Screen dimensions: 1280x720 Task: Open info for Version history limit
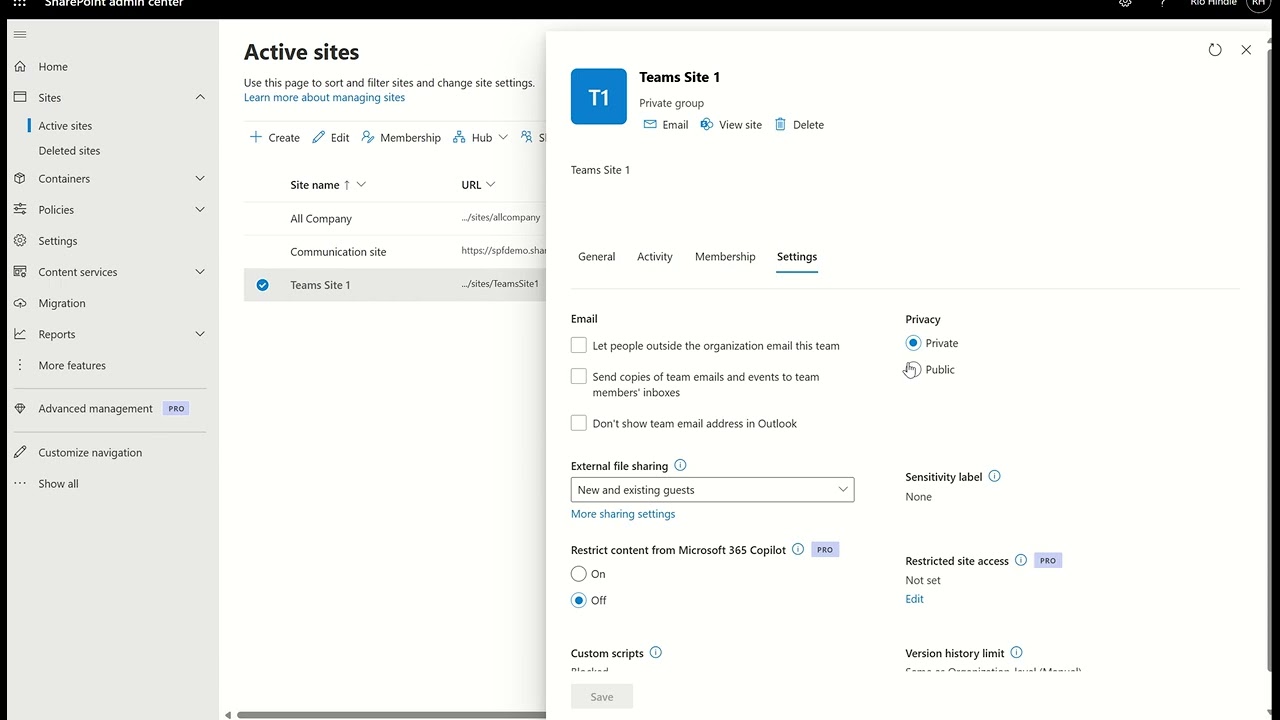tap(1016, 653)
